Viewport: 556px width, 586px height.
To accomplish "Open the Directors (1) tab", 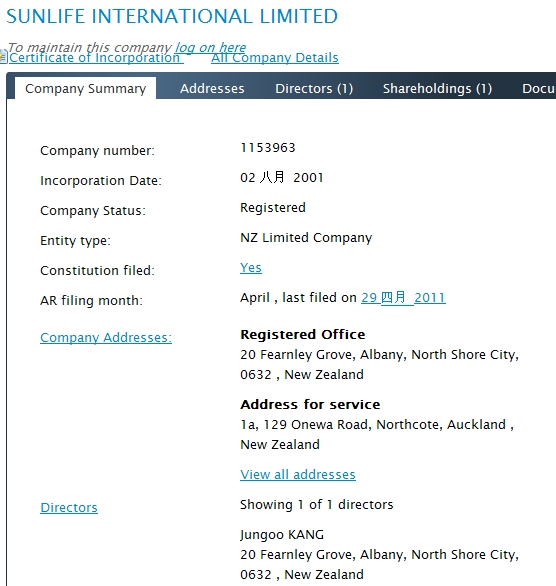I will click(314, 89).
